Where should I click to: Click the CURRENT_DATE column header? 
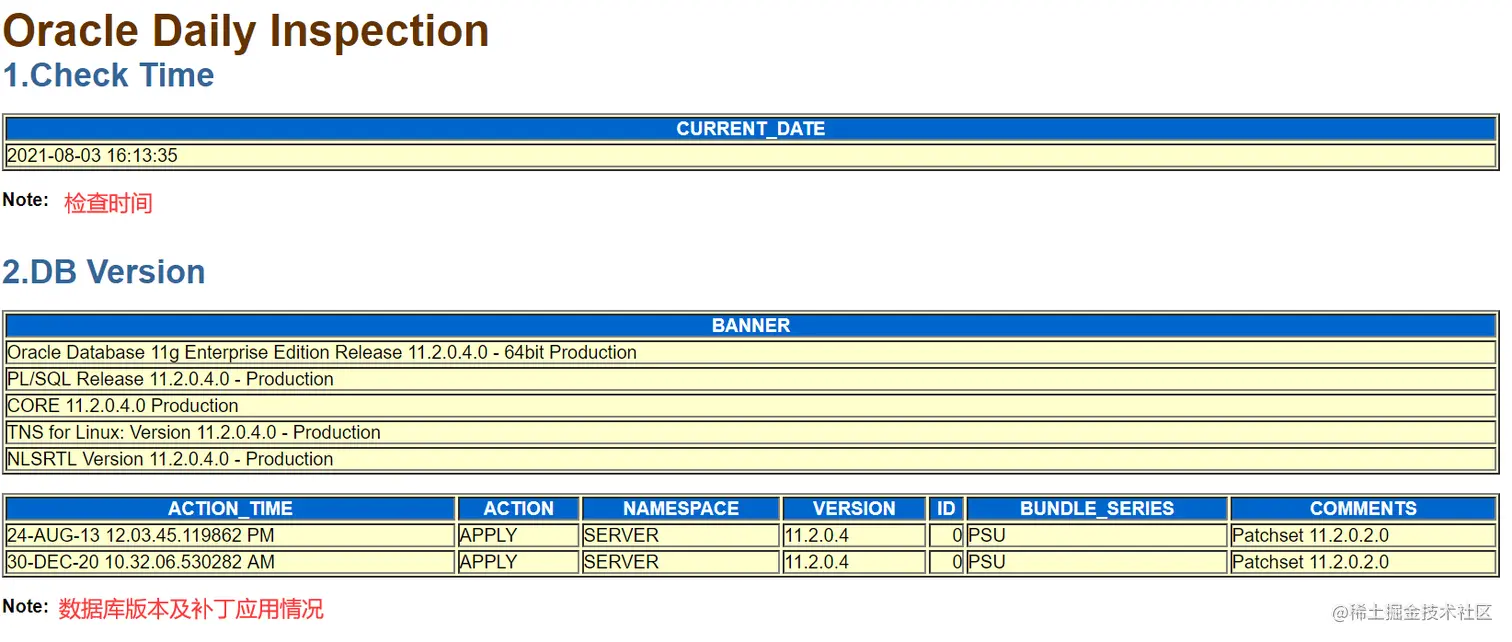pos(750,129)
